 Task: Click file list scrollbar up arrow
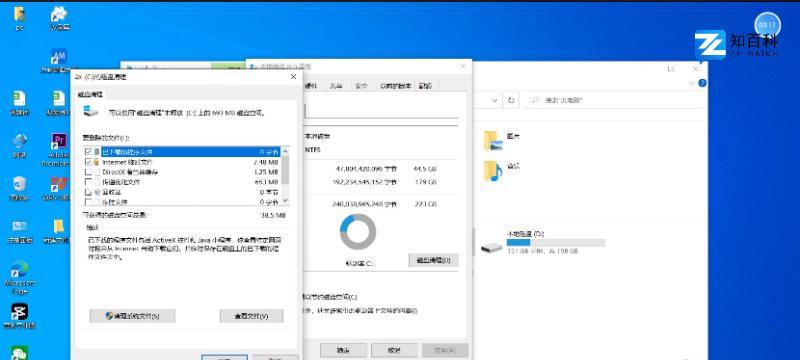pyautogui.click(x=285, y=151)
